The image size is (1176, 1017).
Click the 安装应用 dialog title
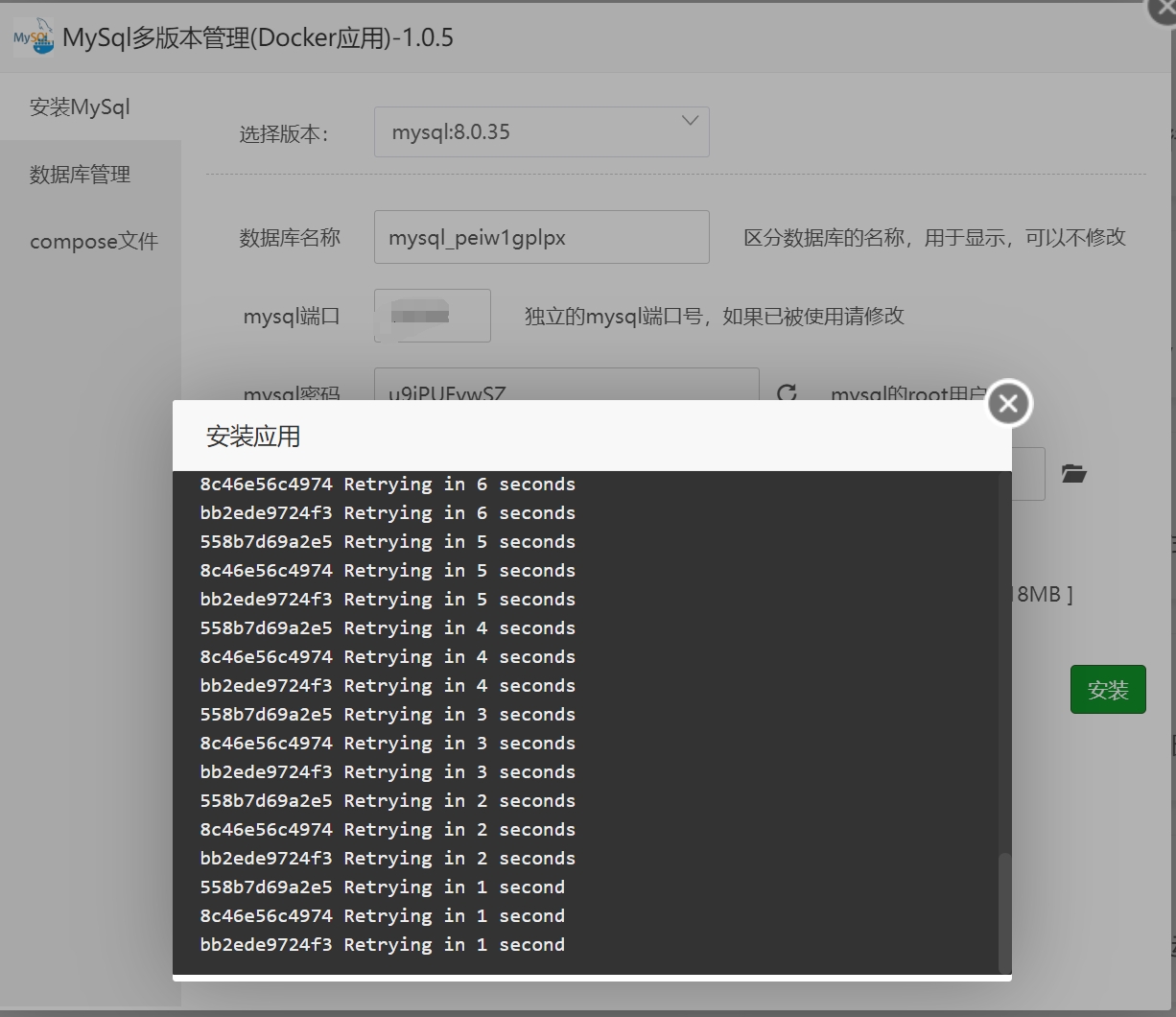[x=253, y=437]
